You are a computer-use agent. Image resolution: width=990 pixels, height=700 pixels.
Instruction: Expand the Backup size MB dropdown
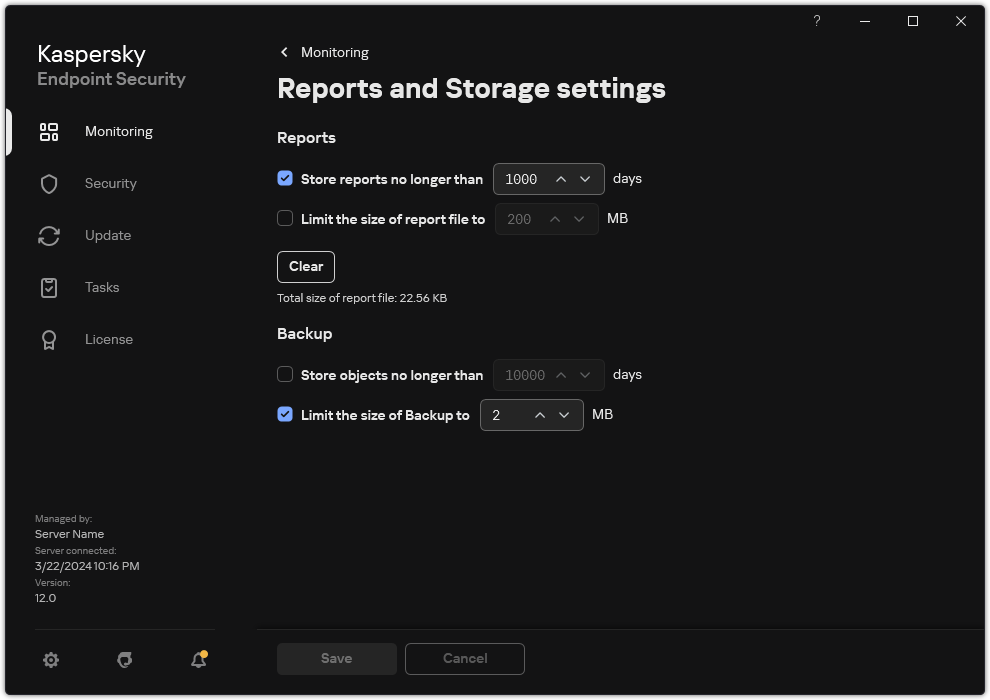coord(563,414)
